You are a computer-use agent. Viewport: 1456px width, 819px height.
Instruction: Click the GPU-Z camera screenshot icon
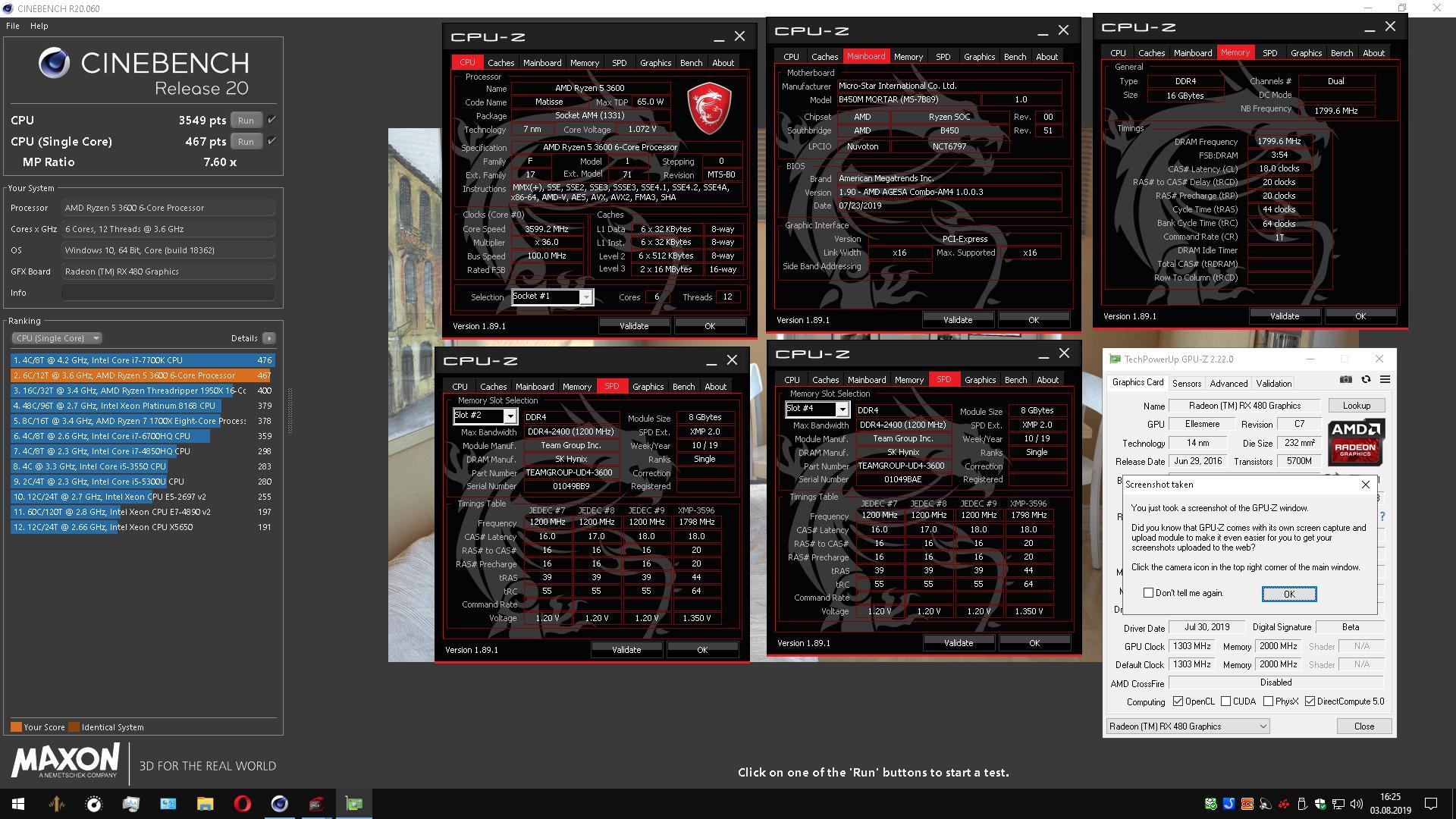click(1345, 380)
